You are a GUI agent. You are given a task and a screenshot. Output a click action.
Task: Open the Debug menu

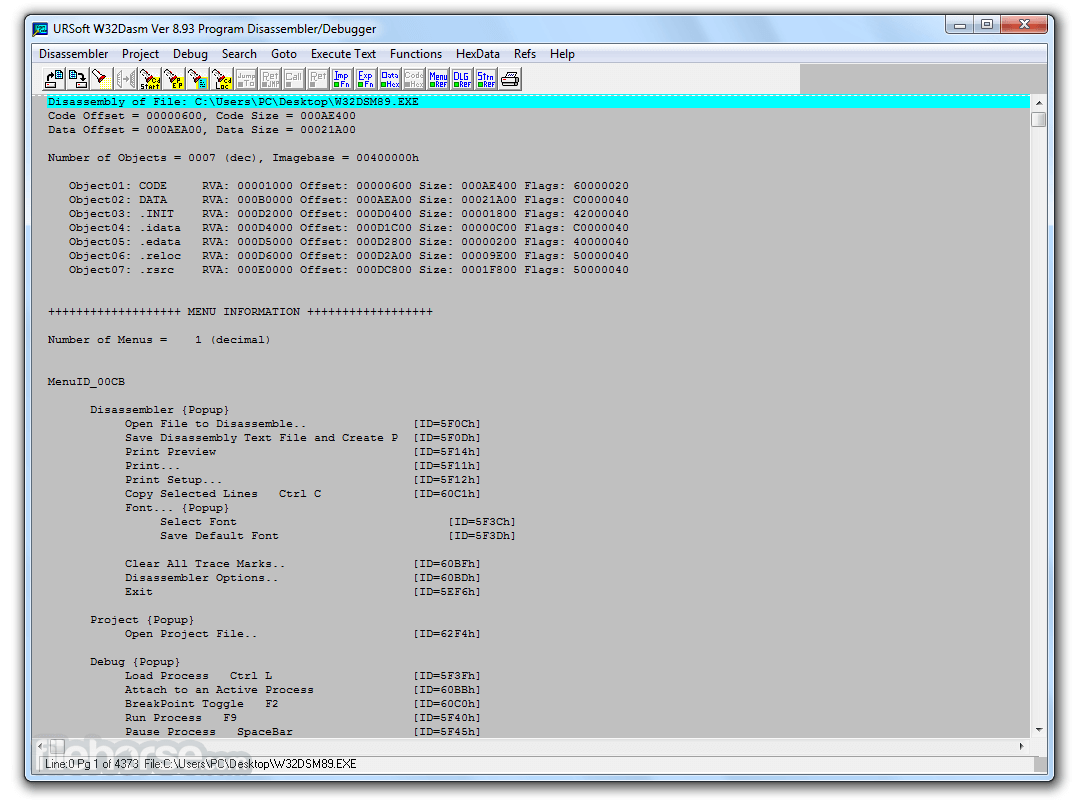(x=191, y=54)
